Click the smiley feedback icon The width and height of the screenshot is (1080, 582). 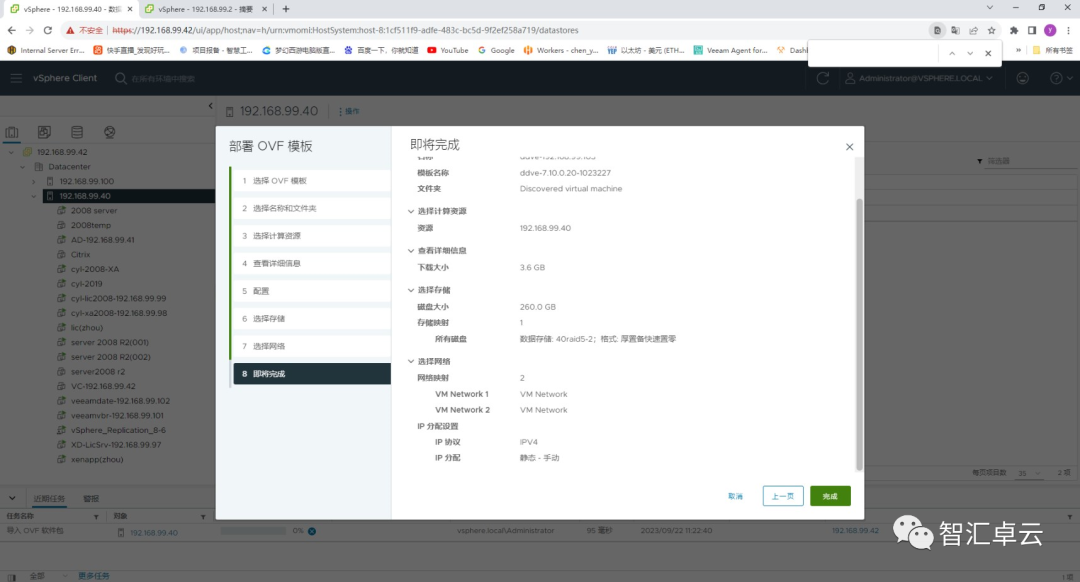click(1023, 79)
